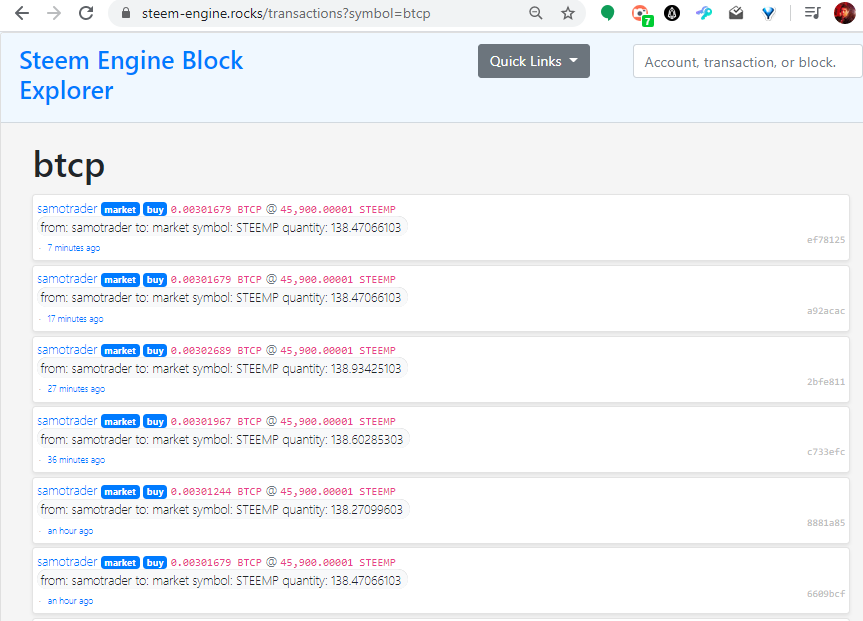The width and height of the screenshot is (863, 621).
Task: Click the address bar URL steem-engine.rocks
Action: coord(286,13)
